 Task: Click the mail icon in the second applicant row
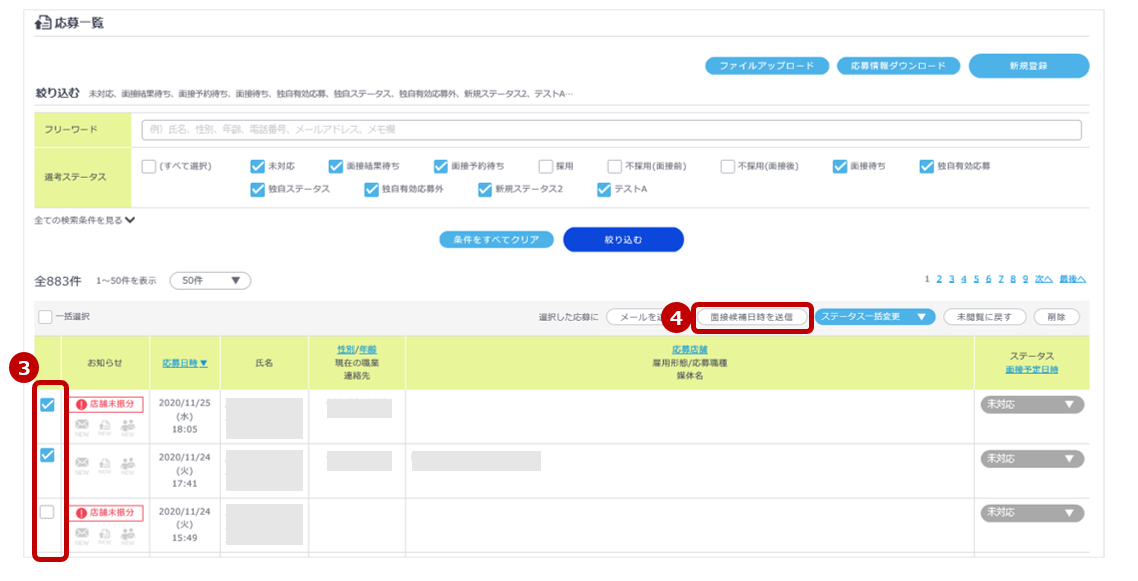(x=82, y=464)
